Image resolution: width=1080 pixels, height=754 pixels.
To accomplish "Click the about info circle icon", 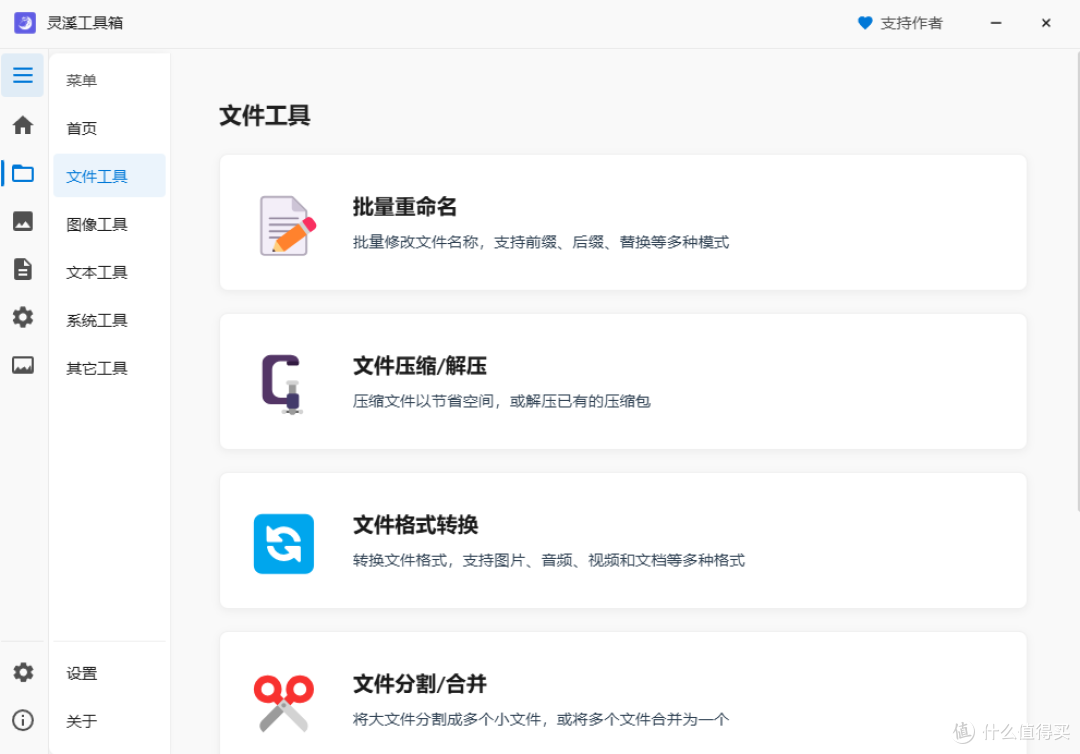I will pos(23,720).
